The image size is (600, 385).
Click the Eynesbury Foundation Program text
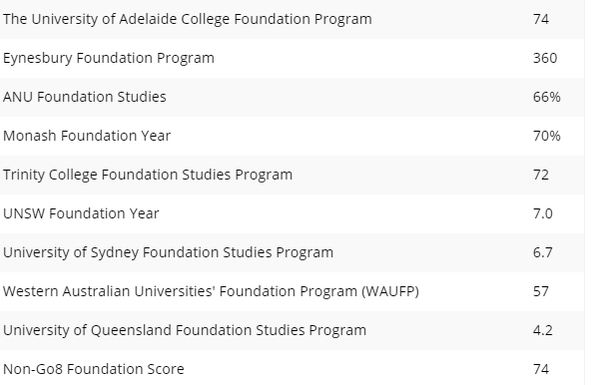click(x=109, y=58)
